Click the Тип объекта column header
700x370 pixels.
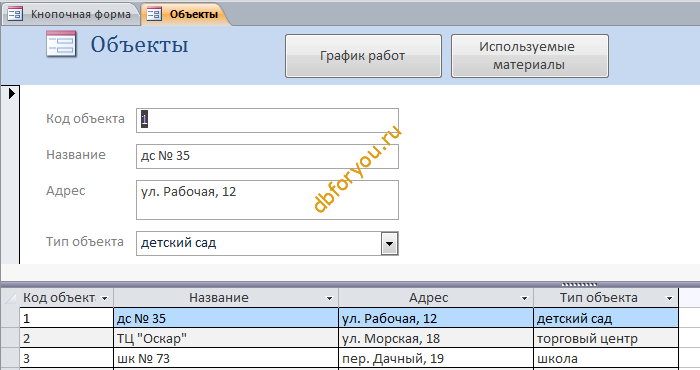coord(606,298)
